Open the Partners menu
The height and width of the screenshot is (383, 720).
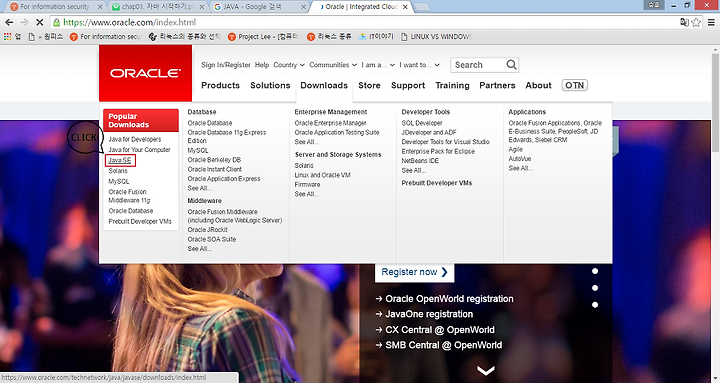tap(497, 85)
